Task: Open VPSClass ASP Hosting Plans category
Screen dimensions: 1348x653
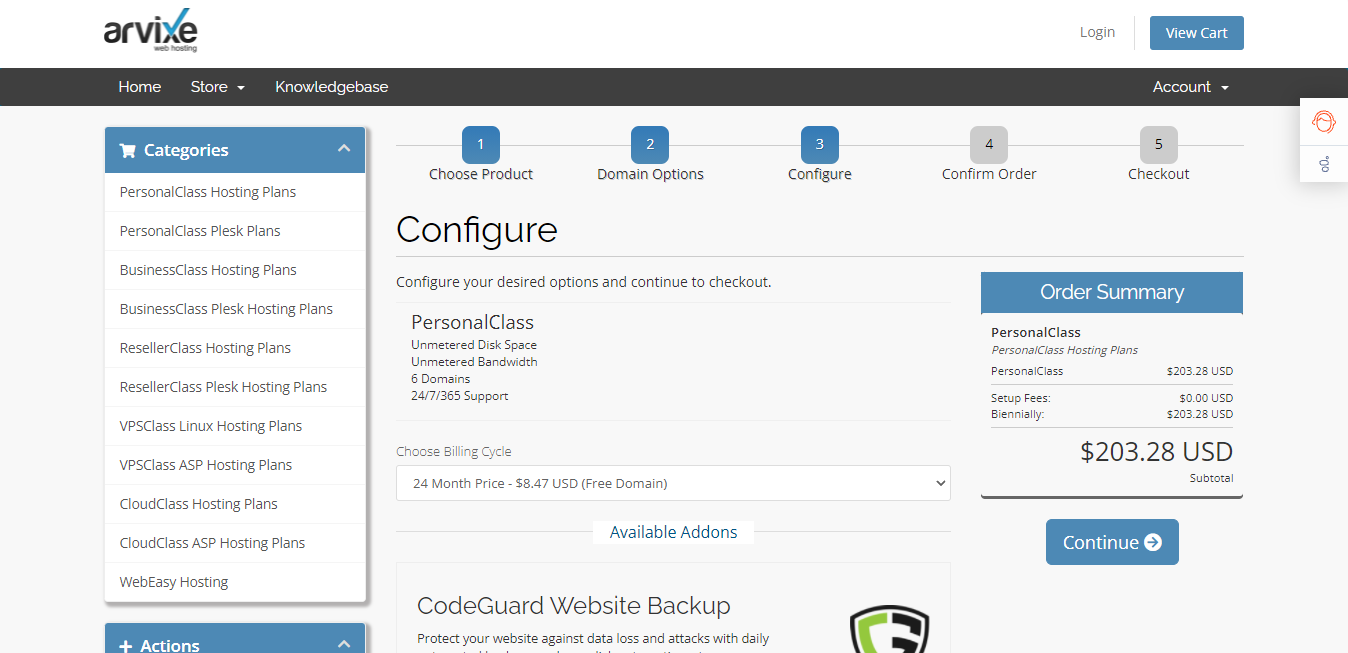Action: pyautogui.click(x=235, y=465)
